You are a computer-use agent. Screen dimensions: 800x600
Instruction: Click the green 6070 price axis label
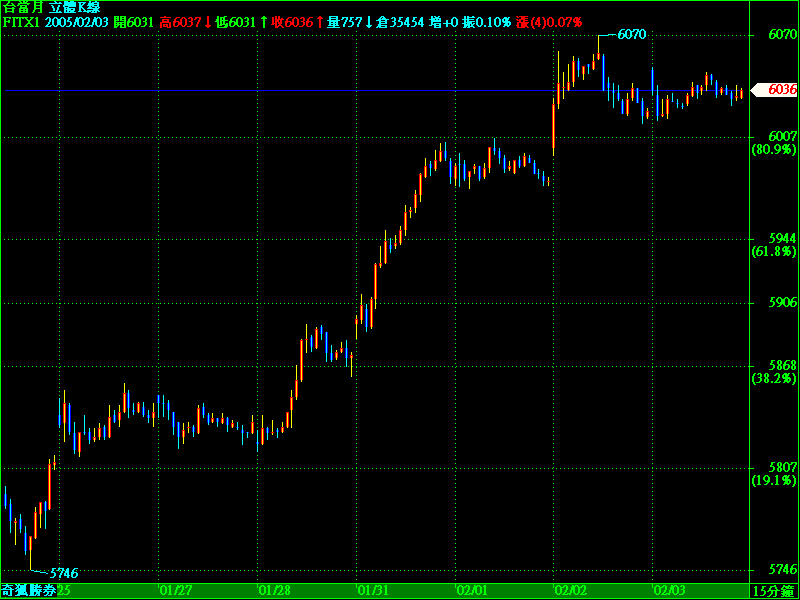point(782,35)
